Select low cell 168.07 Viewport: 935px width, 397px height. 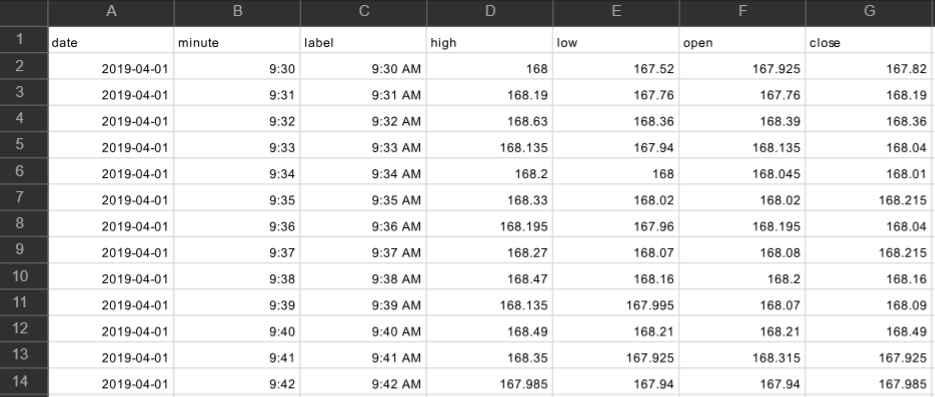pyautogui.click(x=617, y=250)
